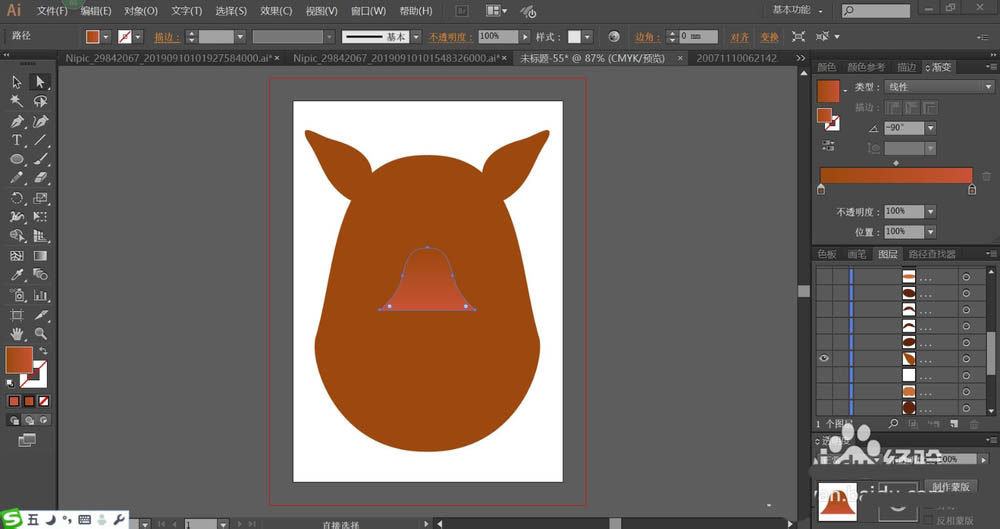Screen dimensions: 1000x529
Task: Click the Recolor Artwork wheel icon
Action: [614, 36]
